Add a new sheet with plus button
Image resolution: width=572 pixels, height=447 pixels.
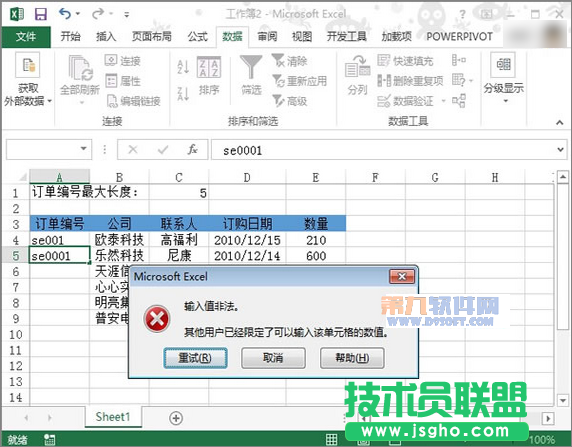coord(176,418)
